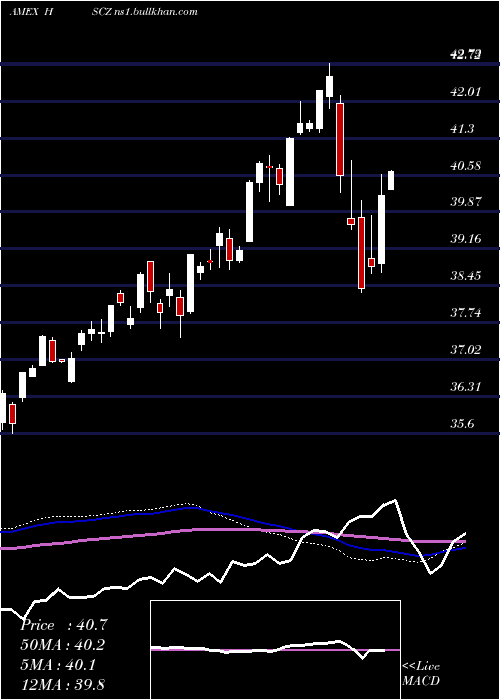Image resolution: width=500 pixels, height=700 pixels.
Task: Click the MACD inset chart panel
Action: (275, 650)
